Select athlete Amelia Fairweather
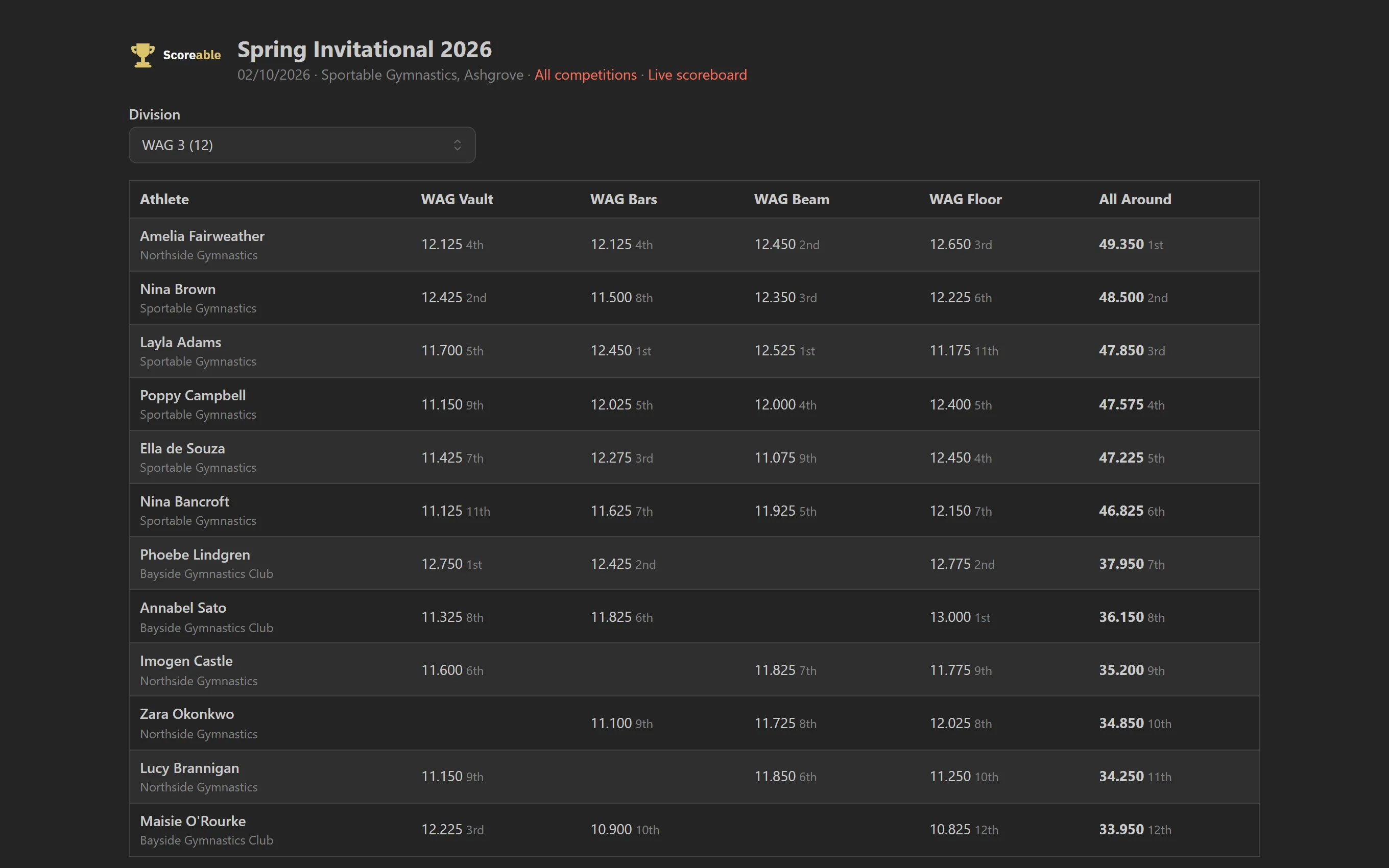1389x868 pixels. [202, 236]
